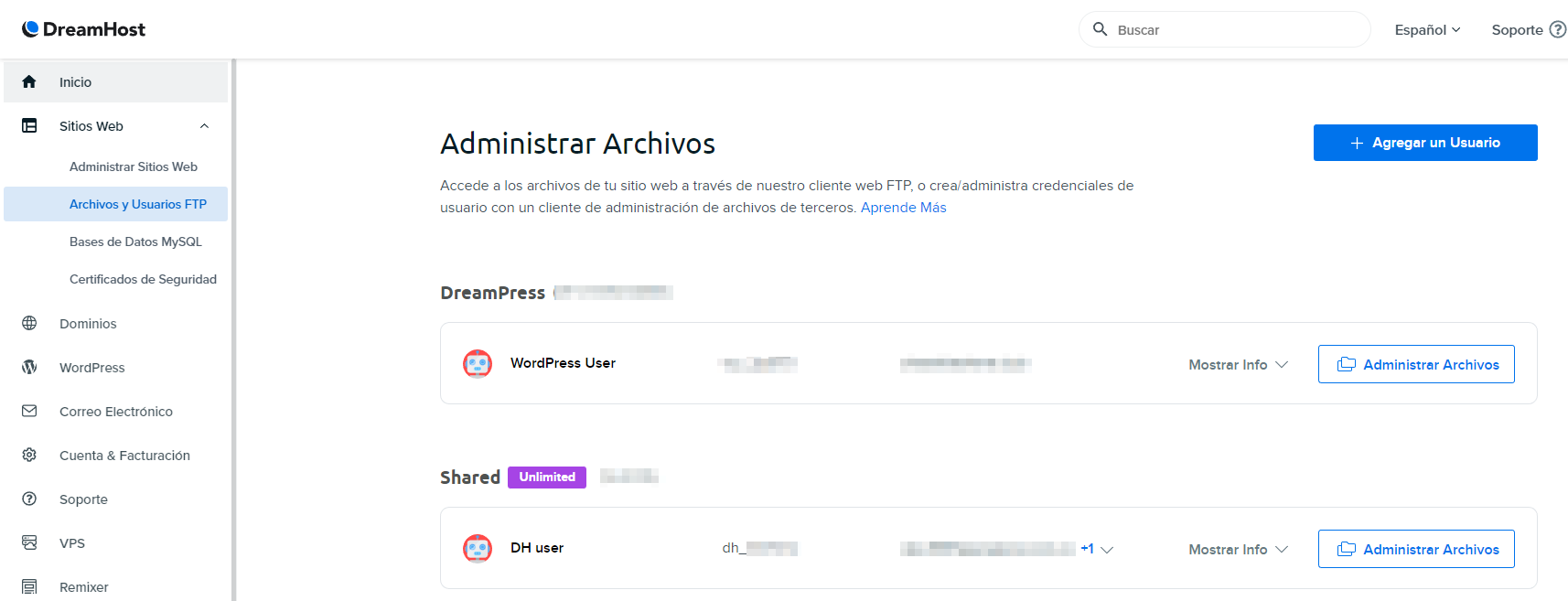
Task: Click the WordPress logo icon in sidebar
Action: point(29,368)
